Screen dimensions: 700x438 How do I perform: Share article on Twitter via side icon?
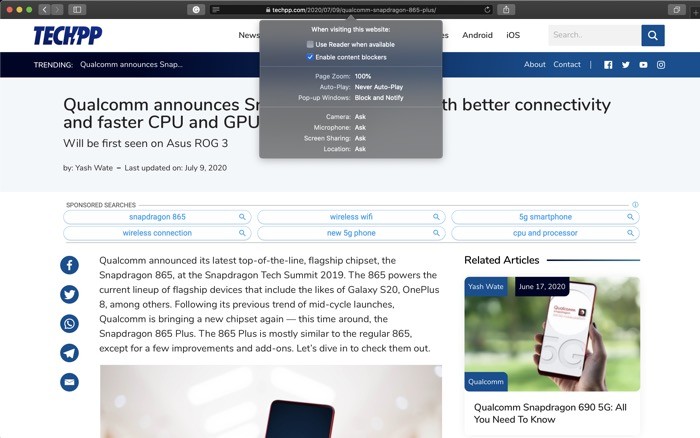(69, 294)
